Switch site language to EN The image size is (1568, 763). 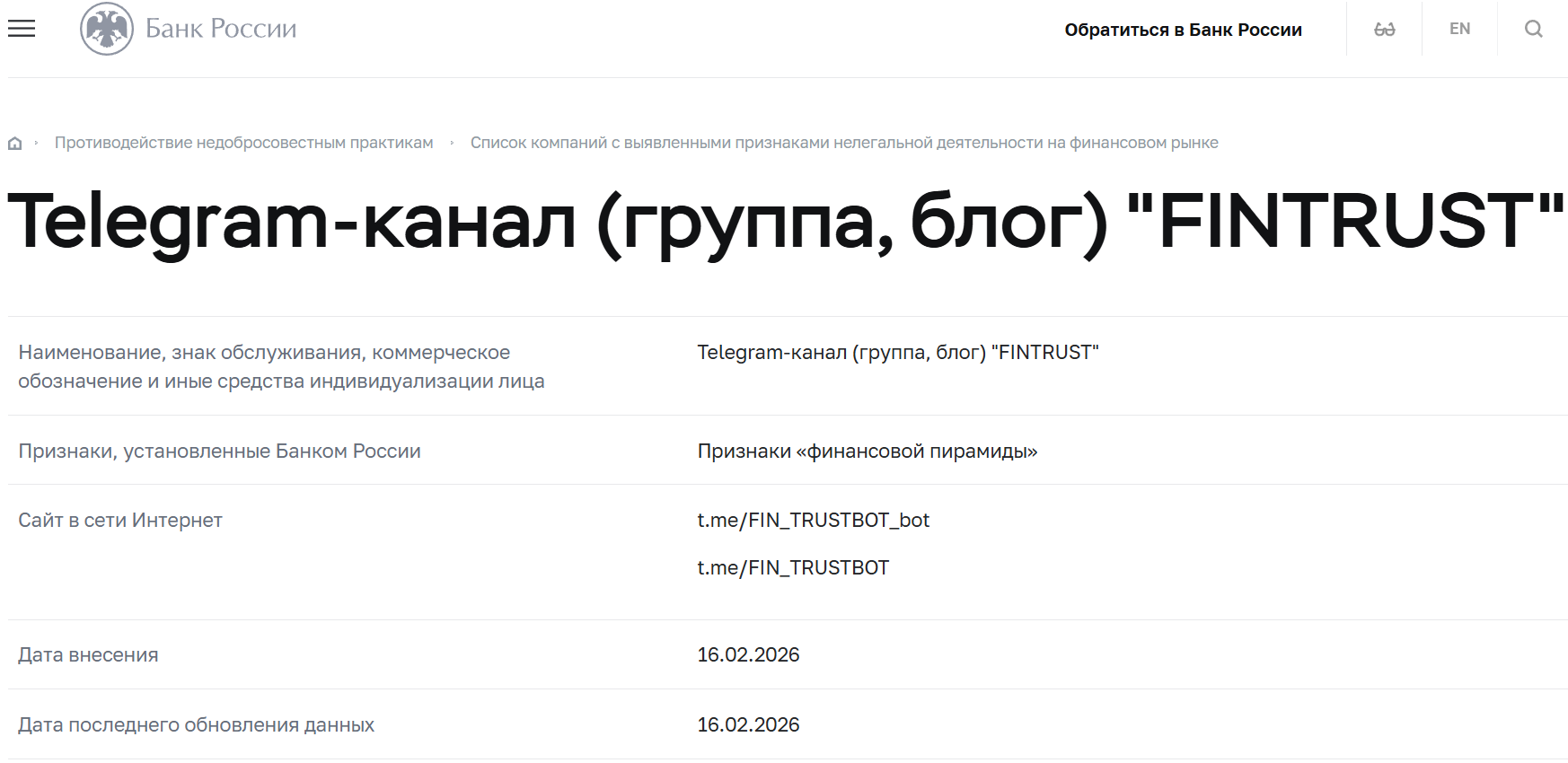click(1459, 29)
